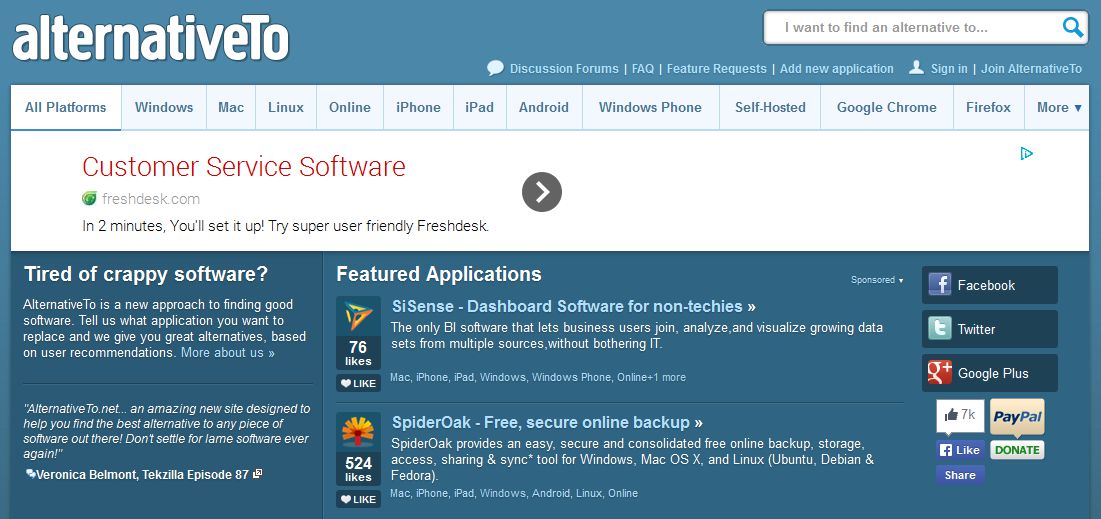Click the green DONATE button
Screen dimensions: 1101x519
click(1017, 449)
